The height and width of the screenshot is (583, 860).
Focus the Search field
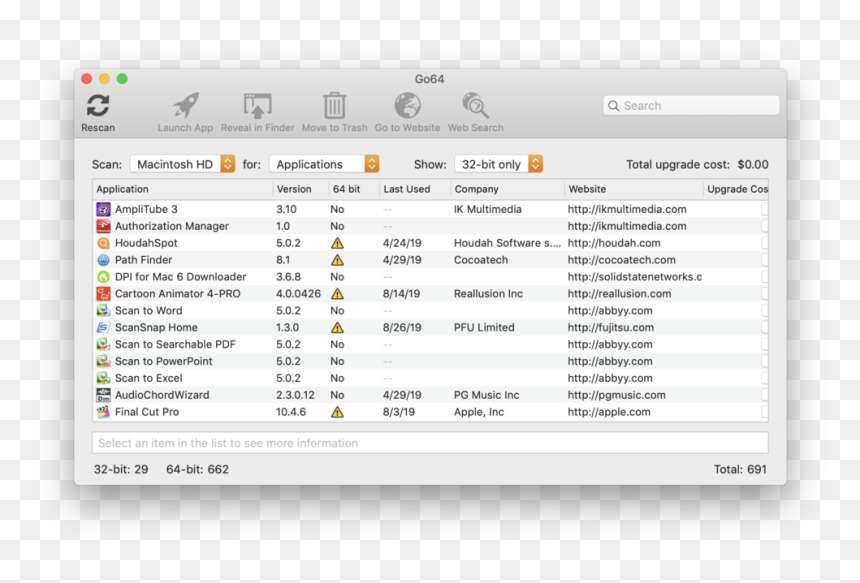click(691, 106)
